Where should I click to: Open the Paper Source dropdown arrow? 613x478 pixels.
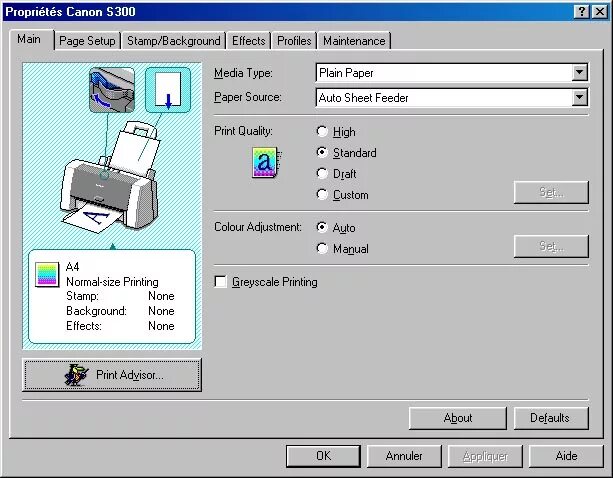579,98
